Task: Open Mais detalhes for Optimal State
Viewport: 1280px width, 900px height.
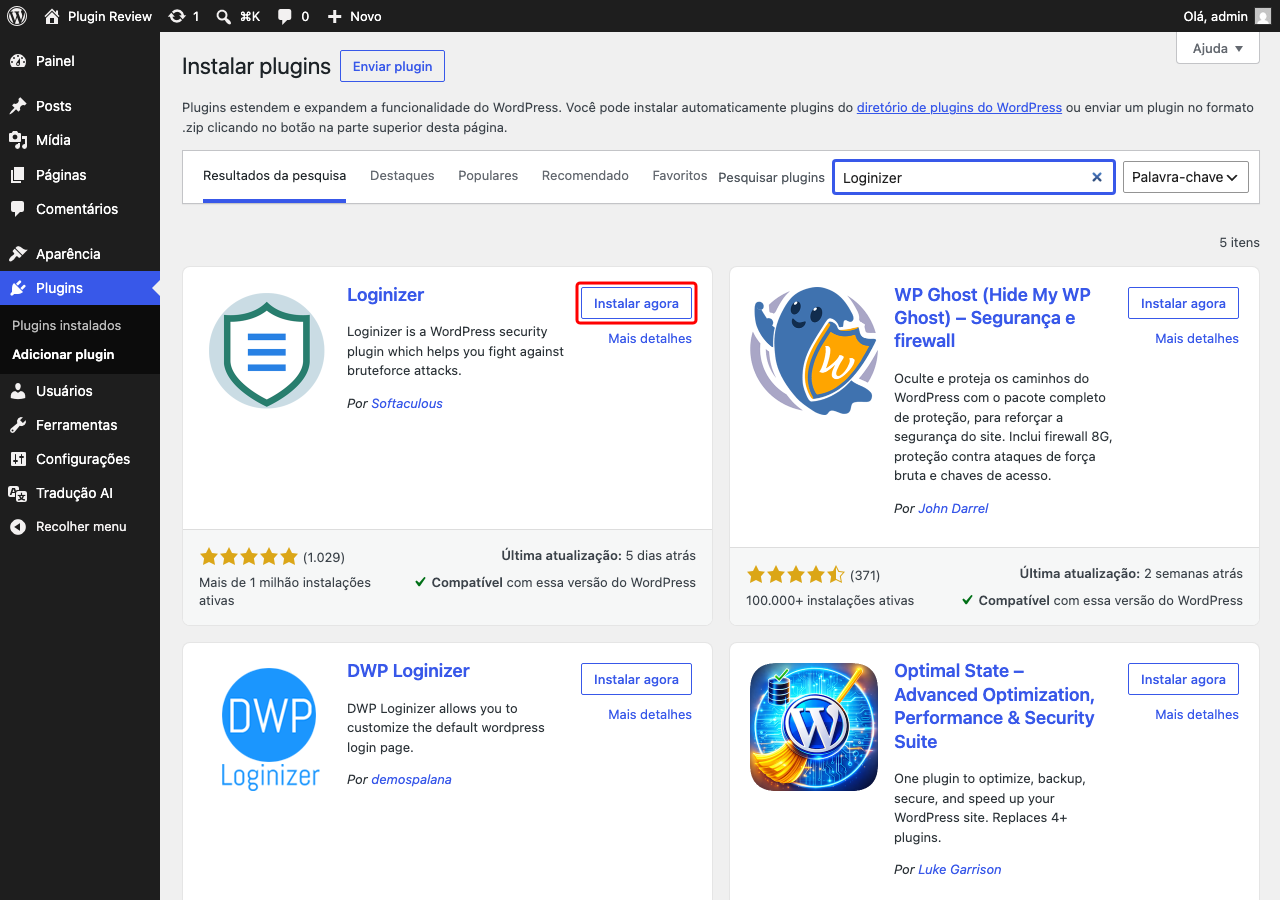Action: pos(1197,714)
